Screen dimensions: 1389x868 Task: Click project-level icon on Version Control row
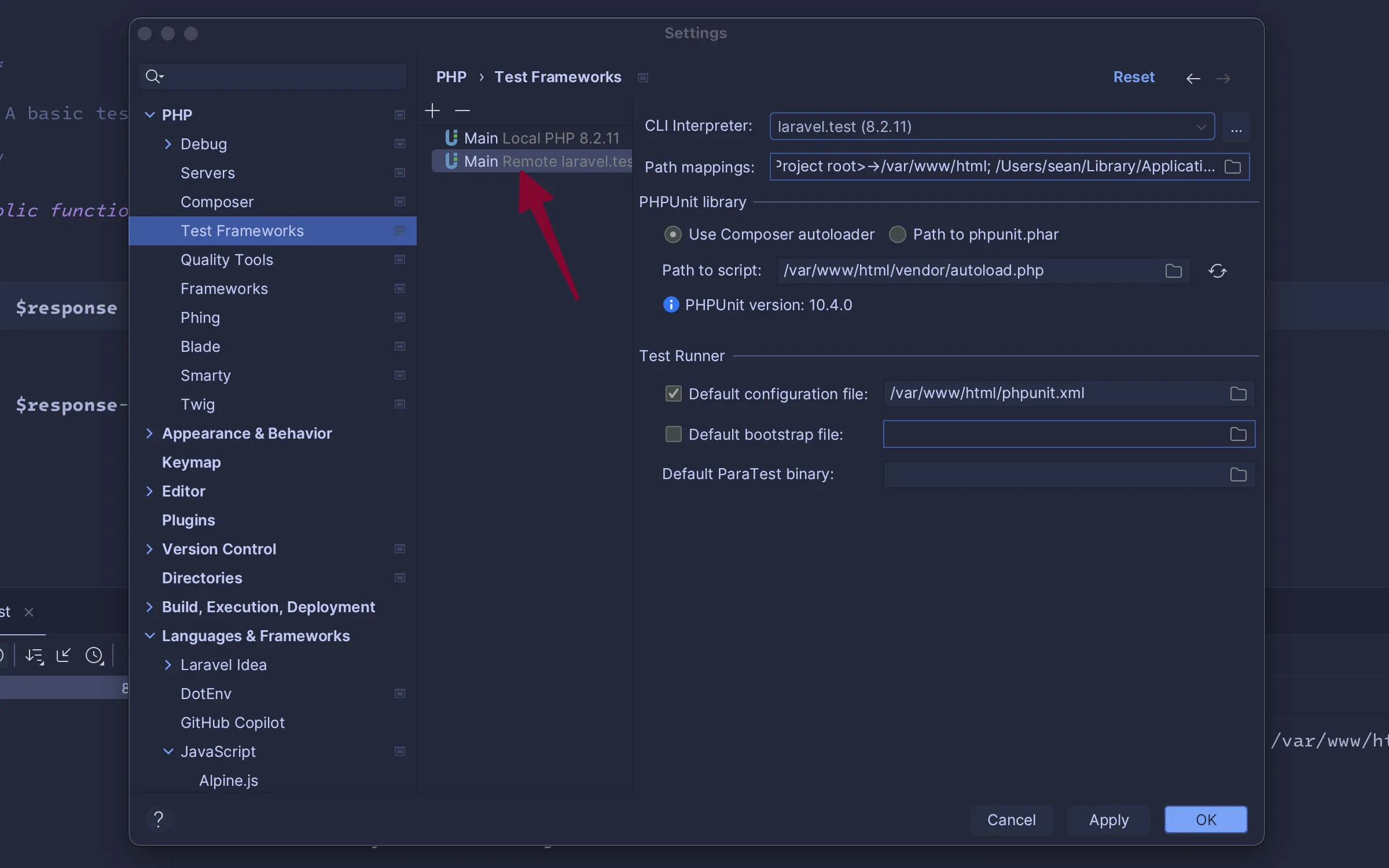click(399, 549)
